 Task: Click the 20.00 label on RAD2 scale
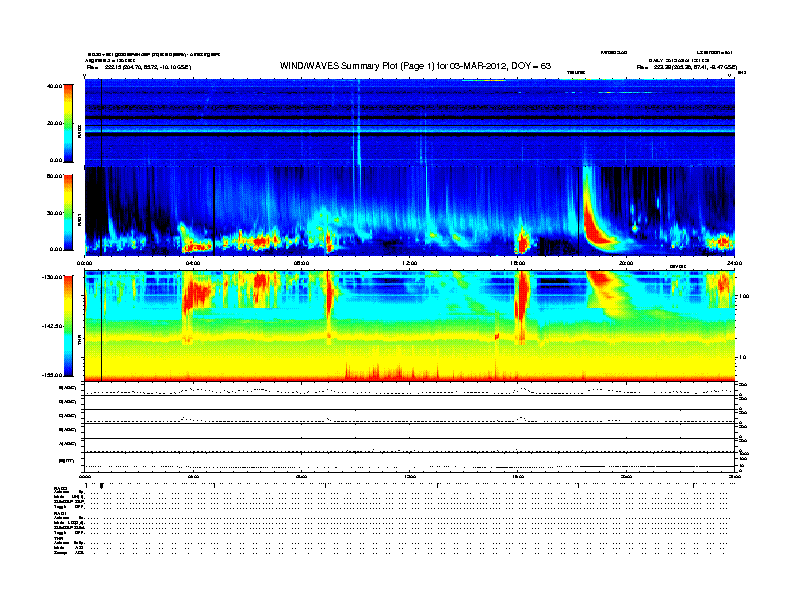tap(54, 123)
